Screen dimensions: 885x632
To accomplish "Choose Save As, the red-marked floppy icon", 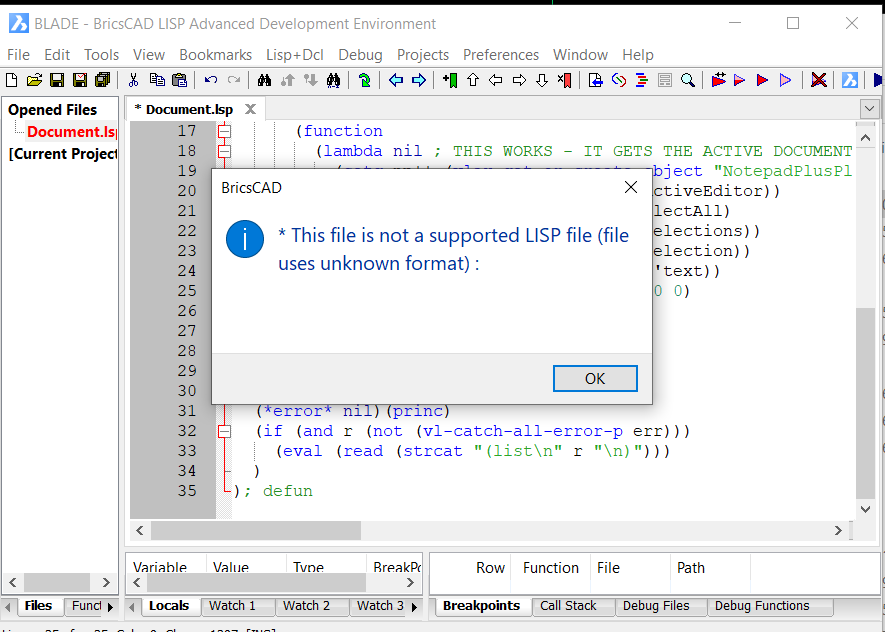I will 80,80.
